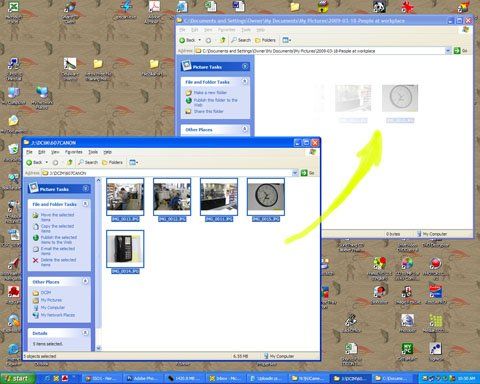480x384 pixels.
Task: Click E-mail the selected items link
Action: [58, 251]
